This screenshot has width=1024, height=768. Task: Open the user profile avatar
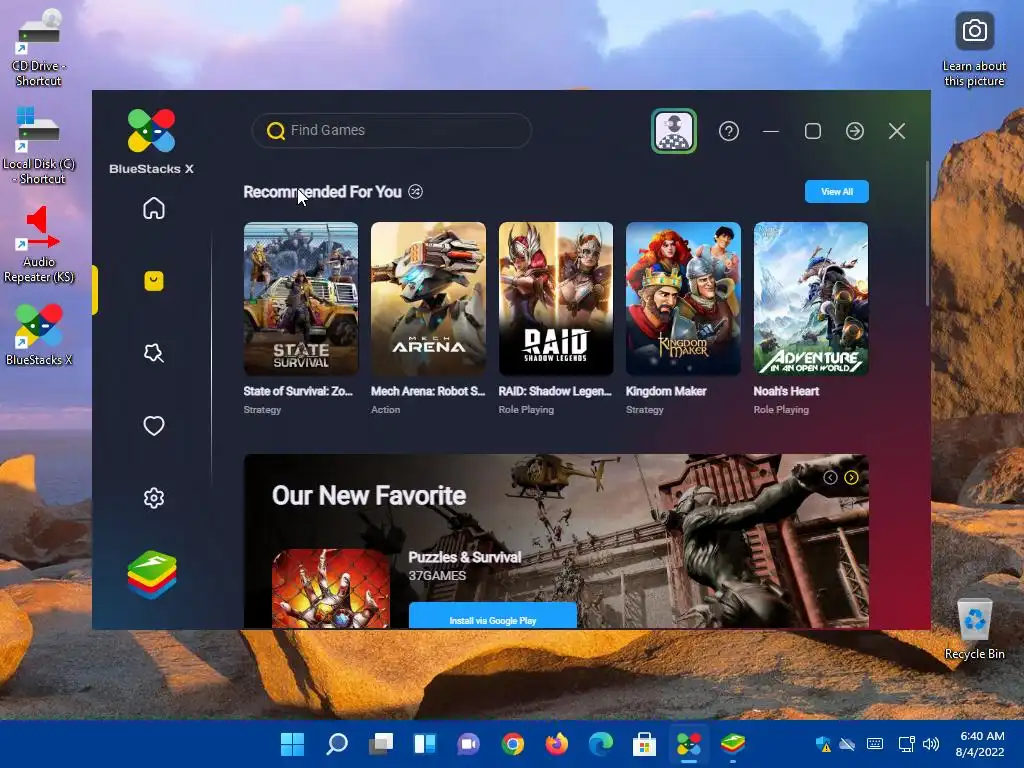(x=674, y=131)
